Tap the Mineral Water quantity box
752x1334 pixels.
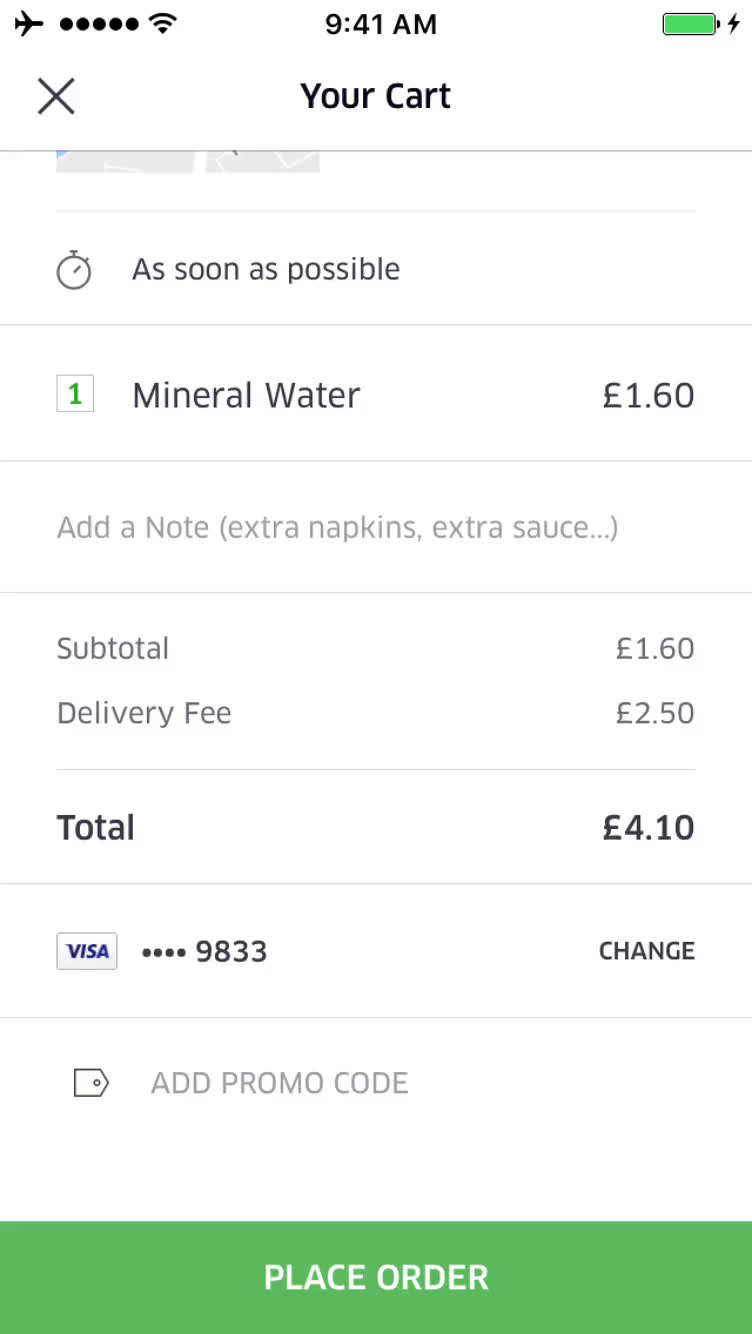pyautogui.click(x=75, y=395)
